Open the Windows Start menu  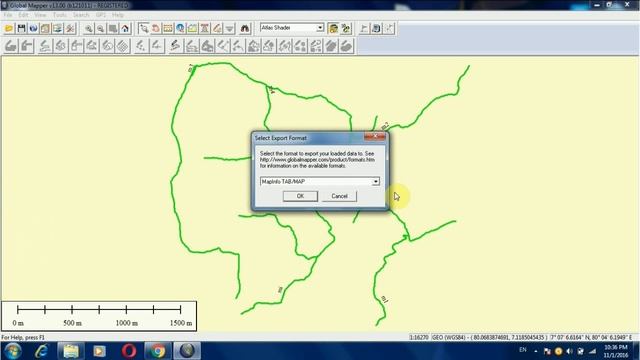click(x=12, y=351)
